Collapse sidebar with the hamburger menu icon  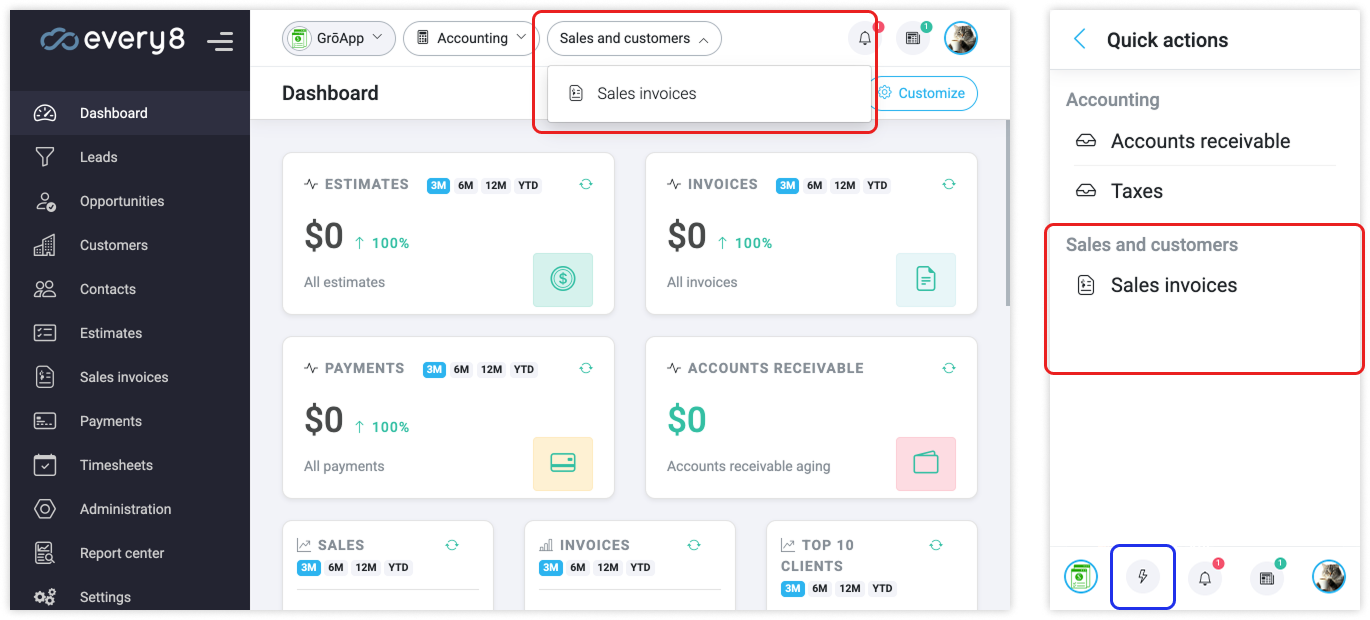coord(219,41)
